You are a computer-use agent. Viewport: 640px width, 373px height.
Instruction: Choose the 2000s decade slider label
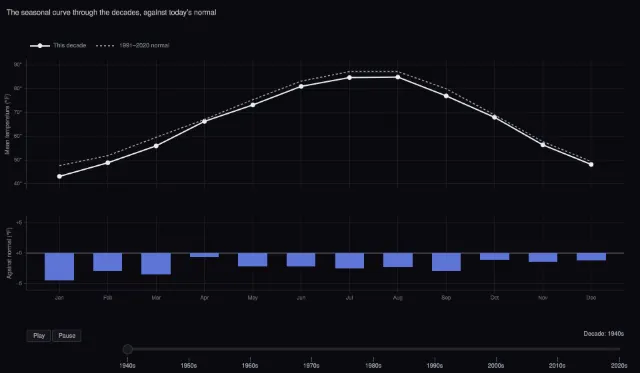(496, 365)
